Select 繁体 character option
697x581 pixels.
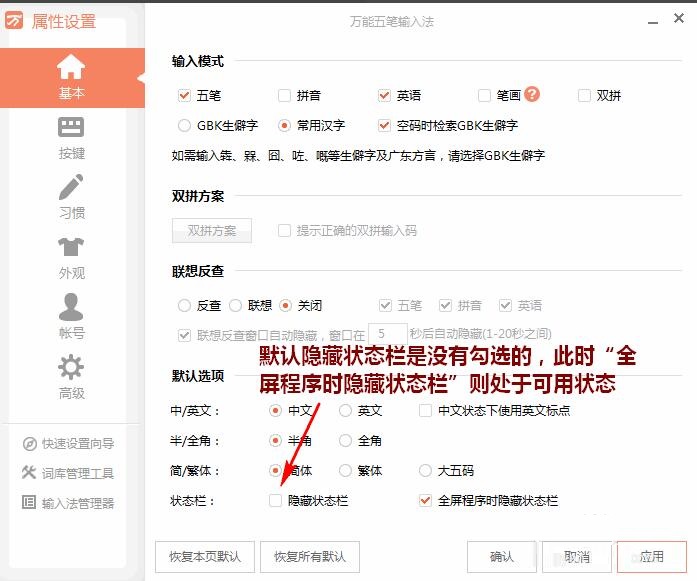click(x=345, y=470)
